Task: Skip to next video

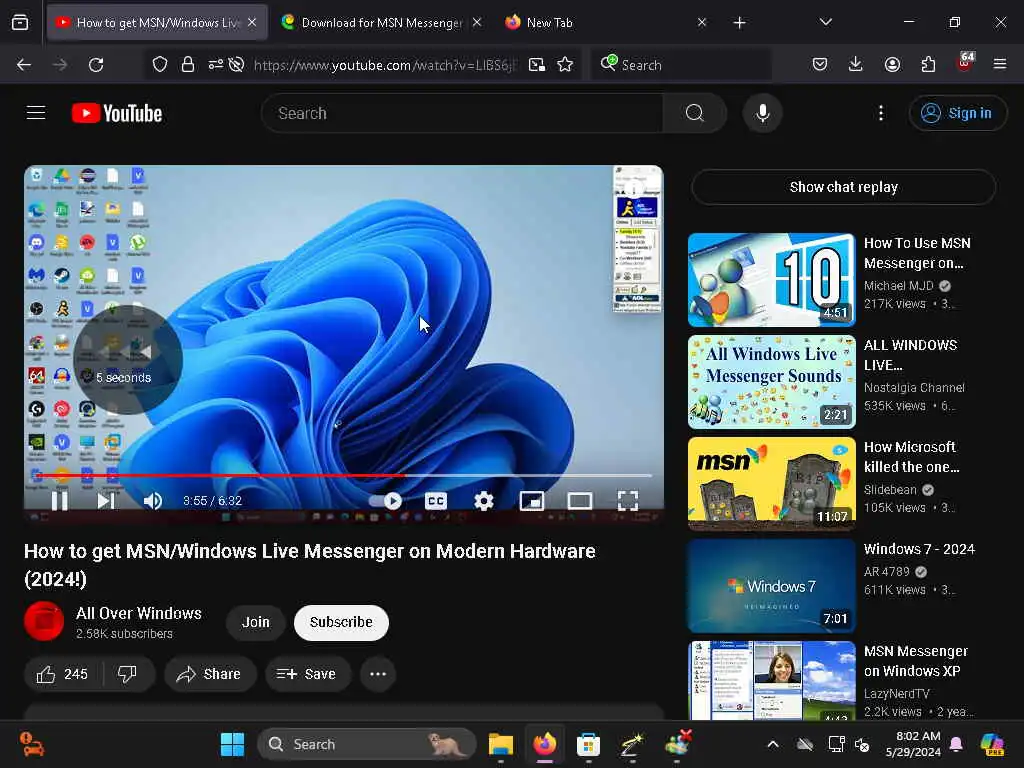Action: point(106,501)
